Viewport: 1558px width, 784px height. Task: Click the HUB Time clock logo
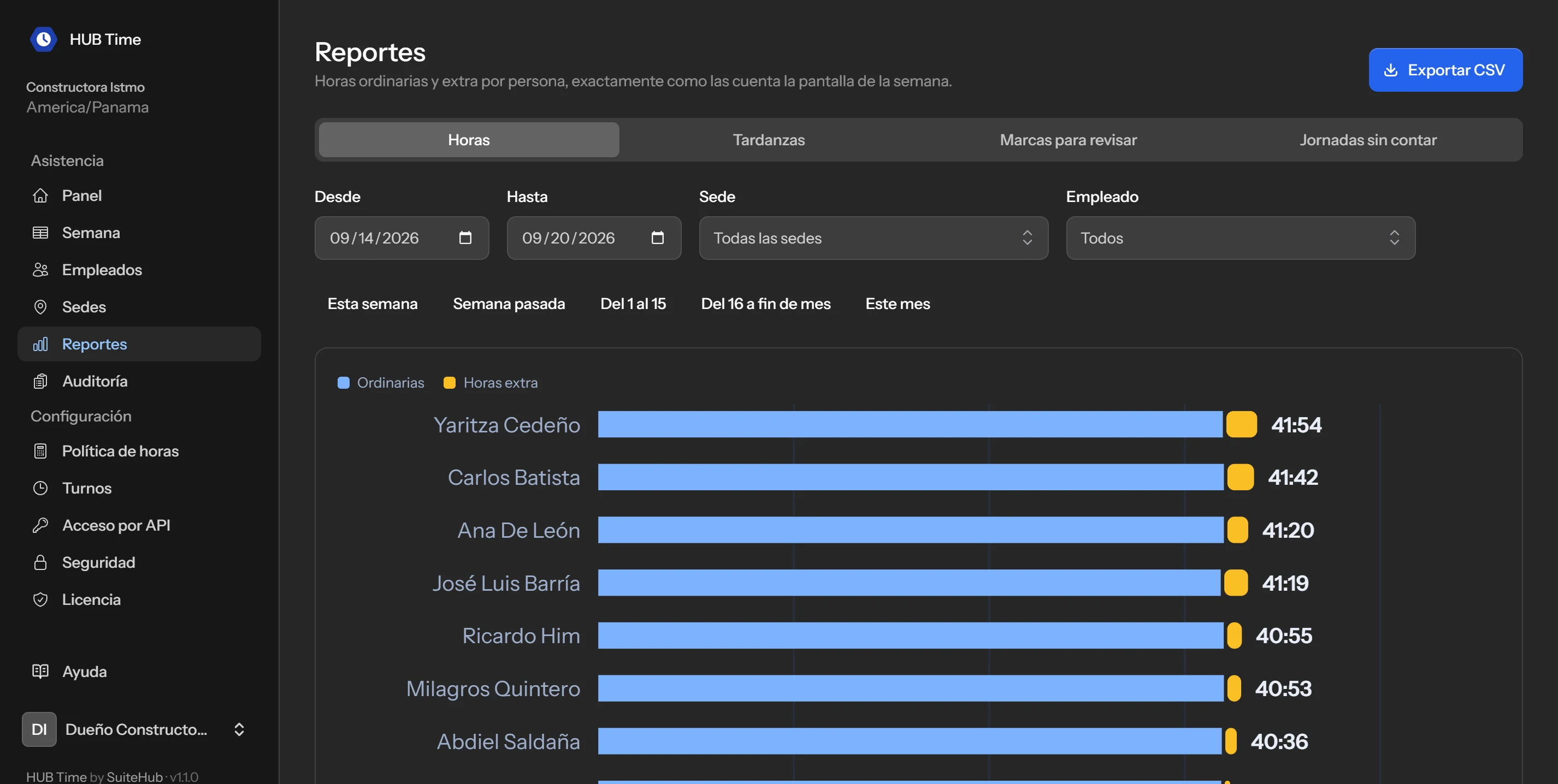(43, 39)
